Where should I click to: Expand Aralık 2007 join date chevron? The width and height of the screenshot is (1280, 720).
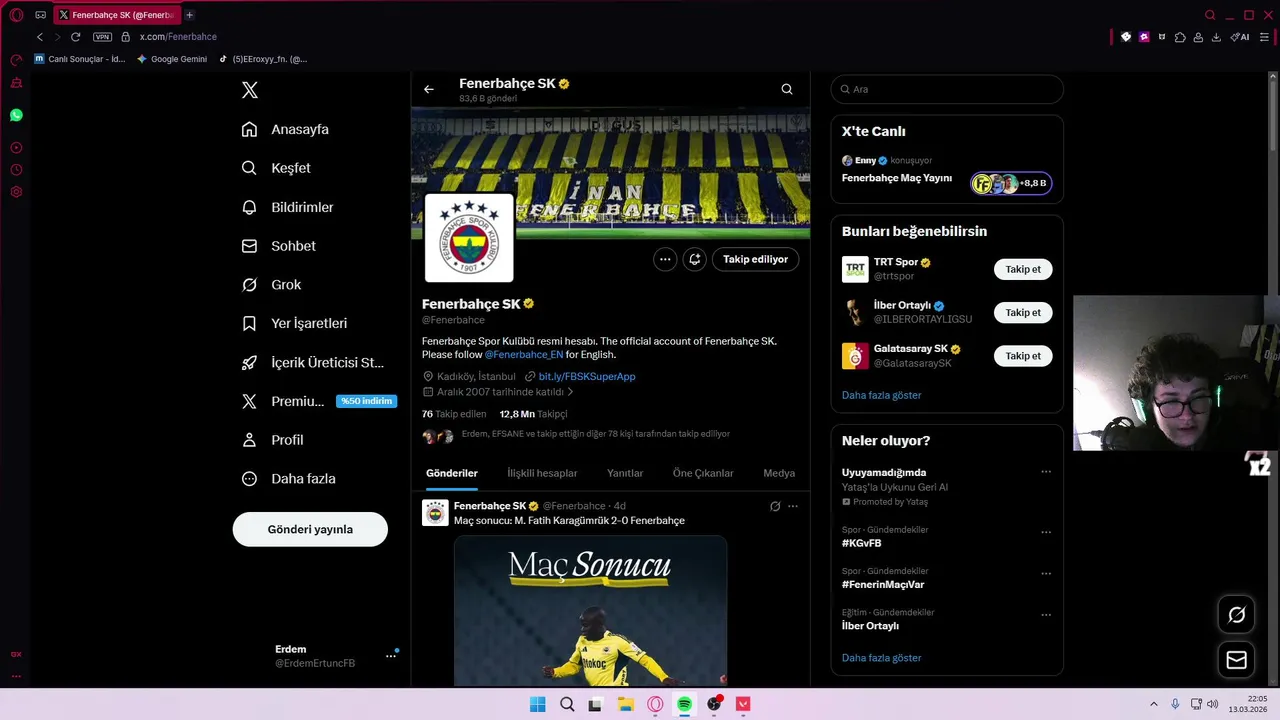570,392
